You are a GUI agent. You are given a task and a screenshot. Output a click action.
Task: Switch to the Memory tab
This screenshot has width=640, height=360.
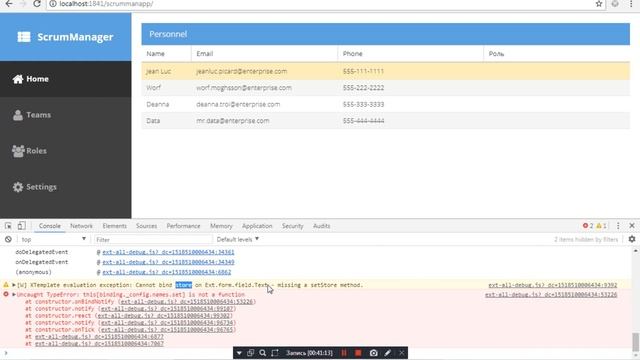tap(221, 226)
